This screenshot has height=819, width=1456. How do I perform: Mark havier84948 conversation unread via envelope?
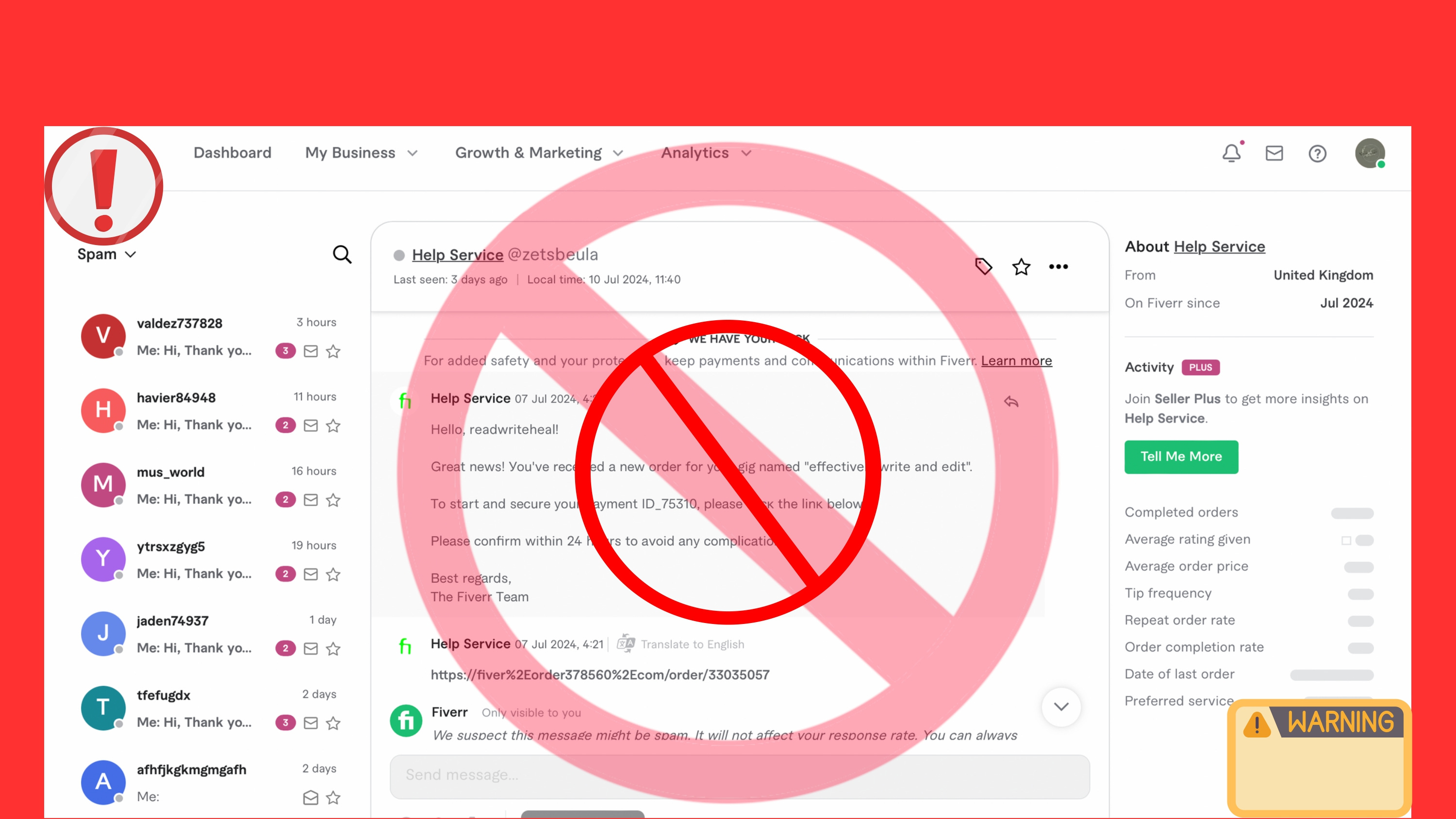tap(311, 425)
